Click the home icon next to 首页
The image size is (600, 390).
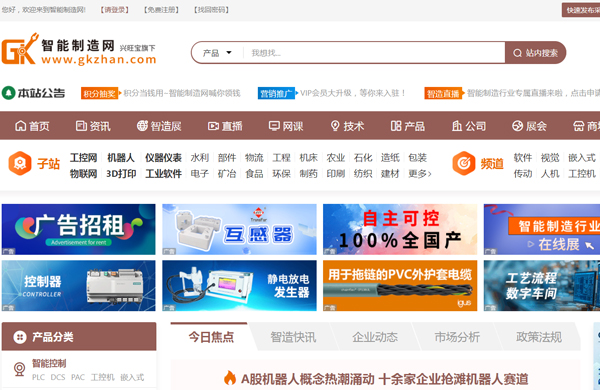(x=20, y=126)
